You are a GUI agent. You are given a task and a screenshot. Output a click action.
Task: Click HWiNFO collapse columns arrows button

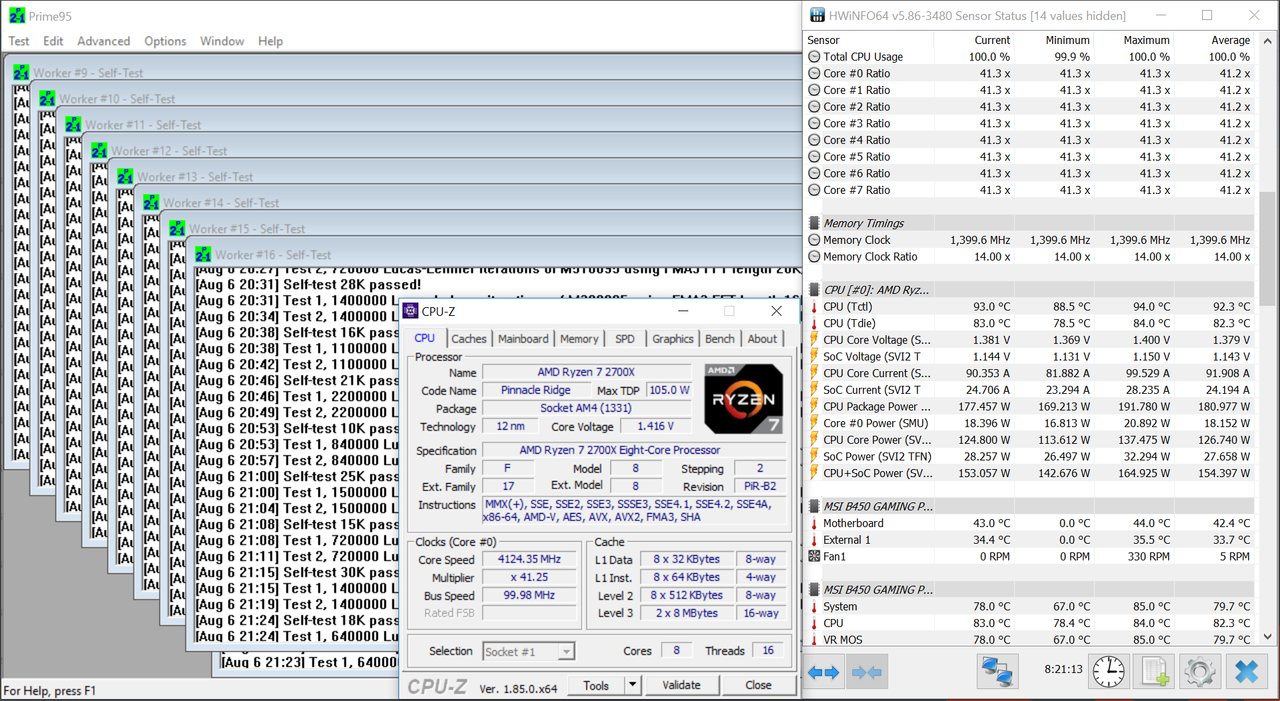(x=866, y=673)
